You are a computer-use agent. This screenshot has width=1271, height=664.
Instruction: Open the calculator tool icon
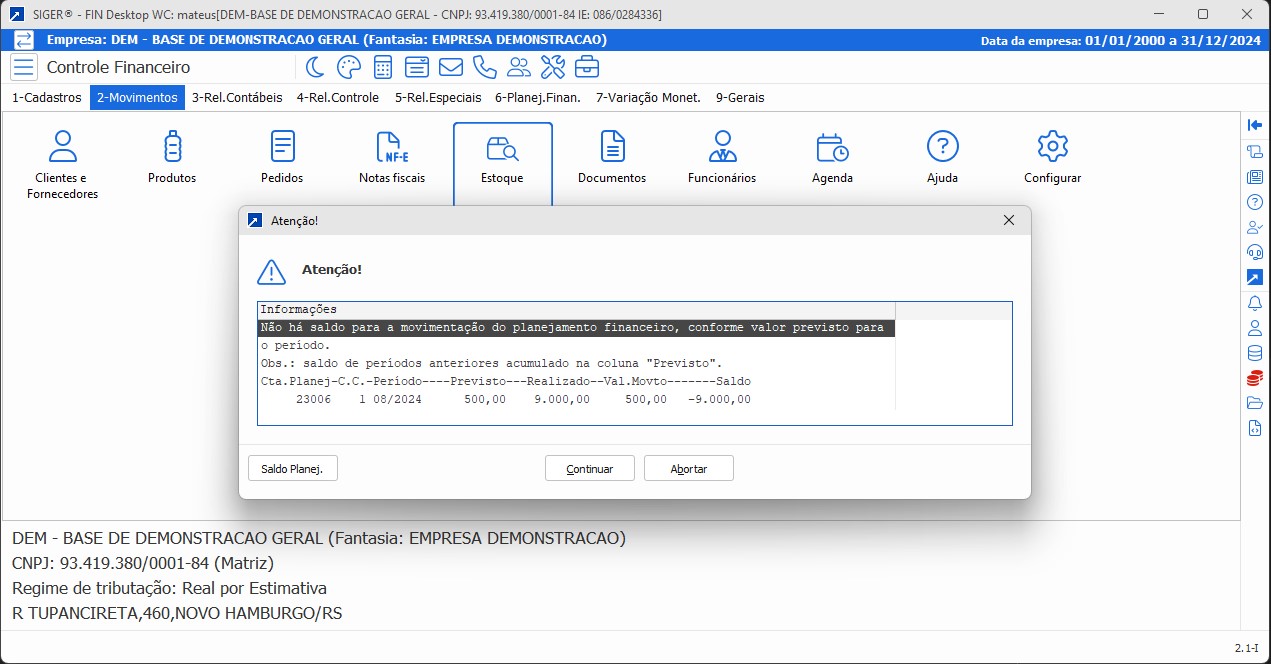[x=382, y=67]
